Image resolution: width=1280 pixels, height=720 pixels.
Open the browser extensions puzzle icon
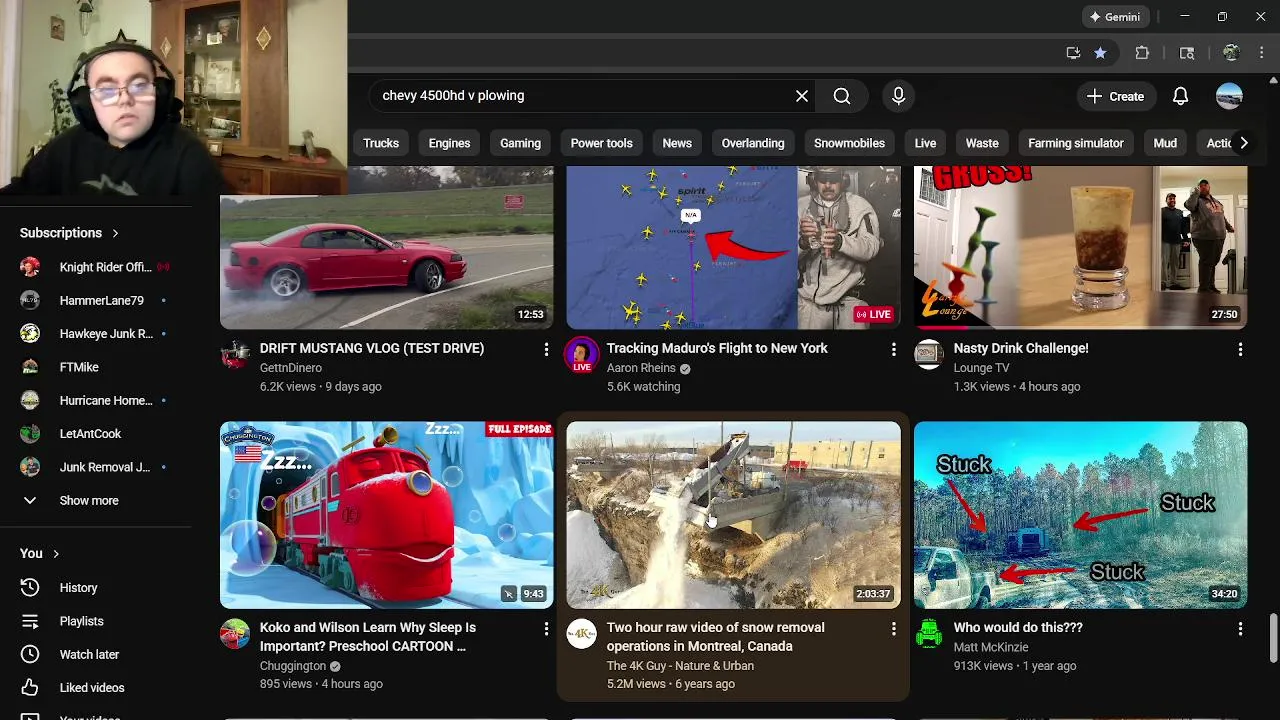(x=1142, y=53)
